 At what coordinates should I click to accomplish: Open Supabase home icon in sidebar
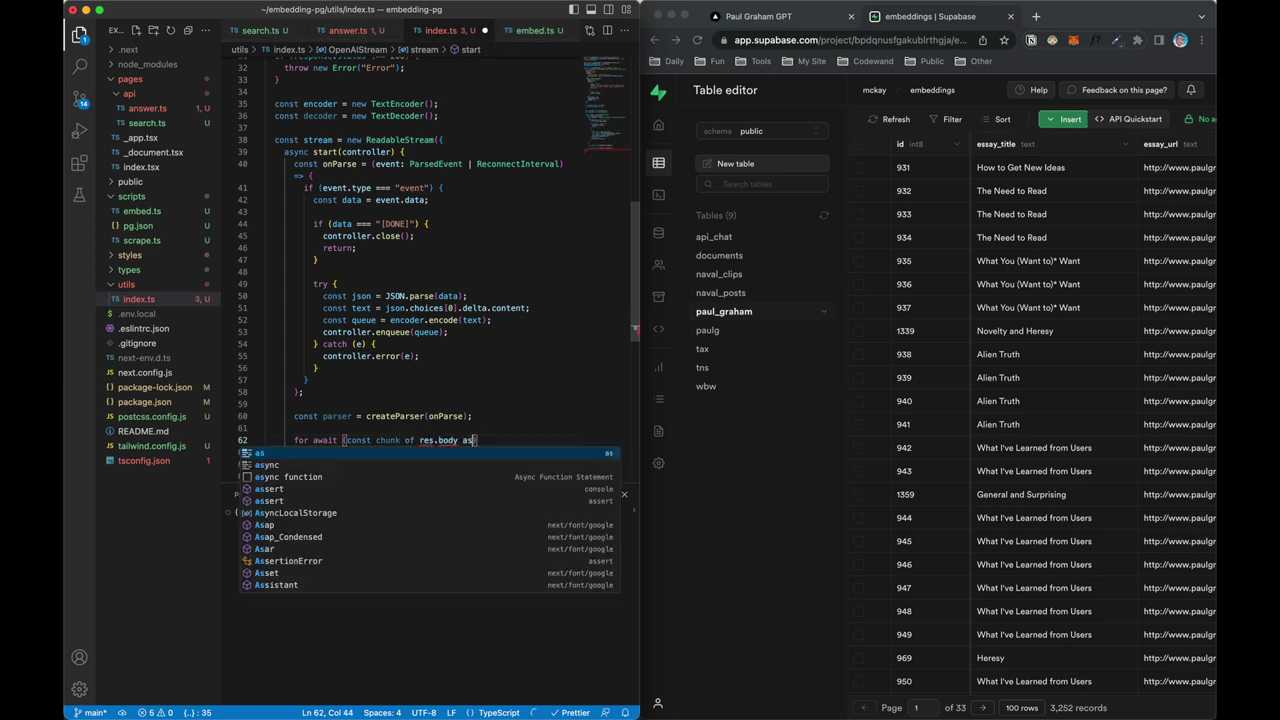(658, 125)
